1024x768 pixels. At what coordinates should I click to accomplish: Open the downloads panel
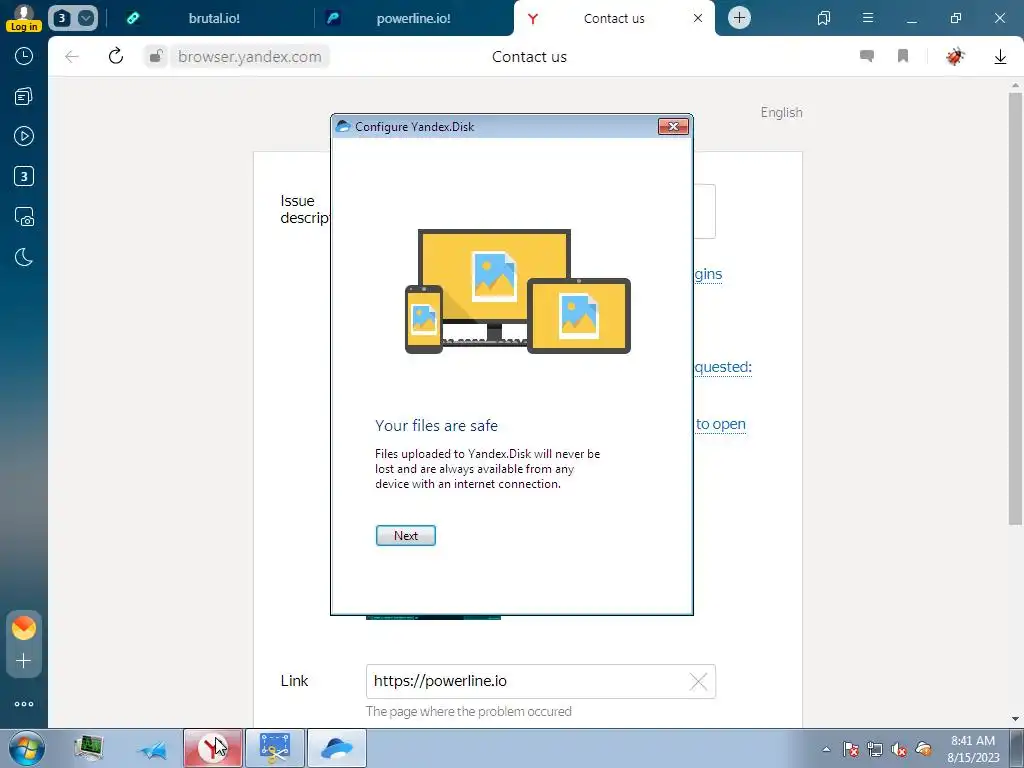tap(1000, 57)
